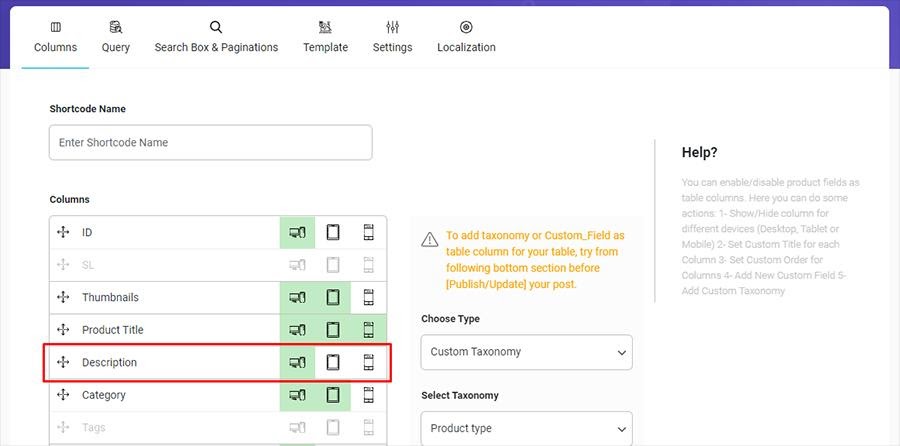Toggle tablet icon for Description row
The height and width of the screenshot is (446, 900).
(333, 362)
